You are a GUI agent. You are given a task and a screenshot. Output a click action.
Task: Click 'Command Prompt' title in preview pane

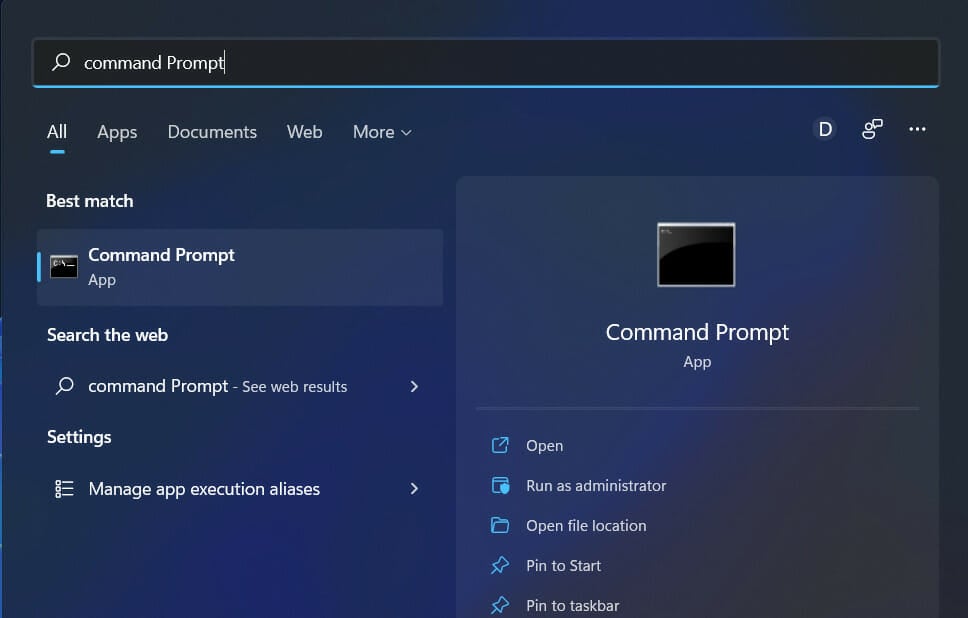(697, 332)
